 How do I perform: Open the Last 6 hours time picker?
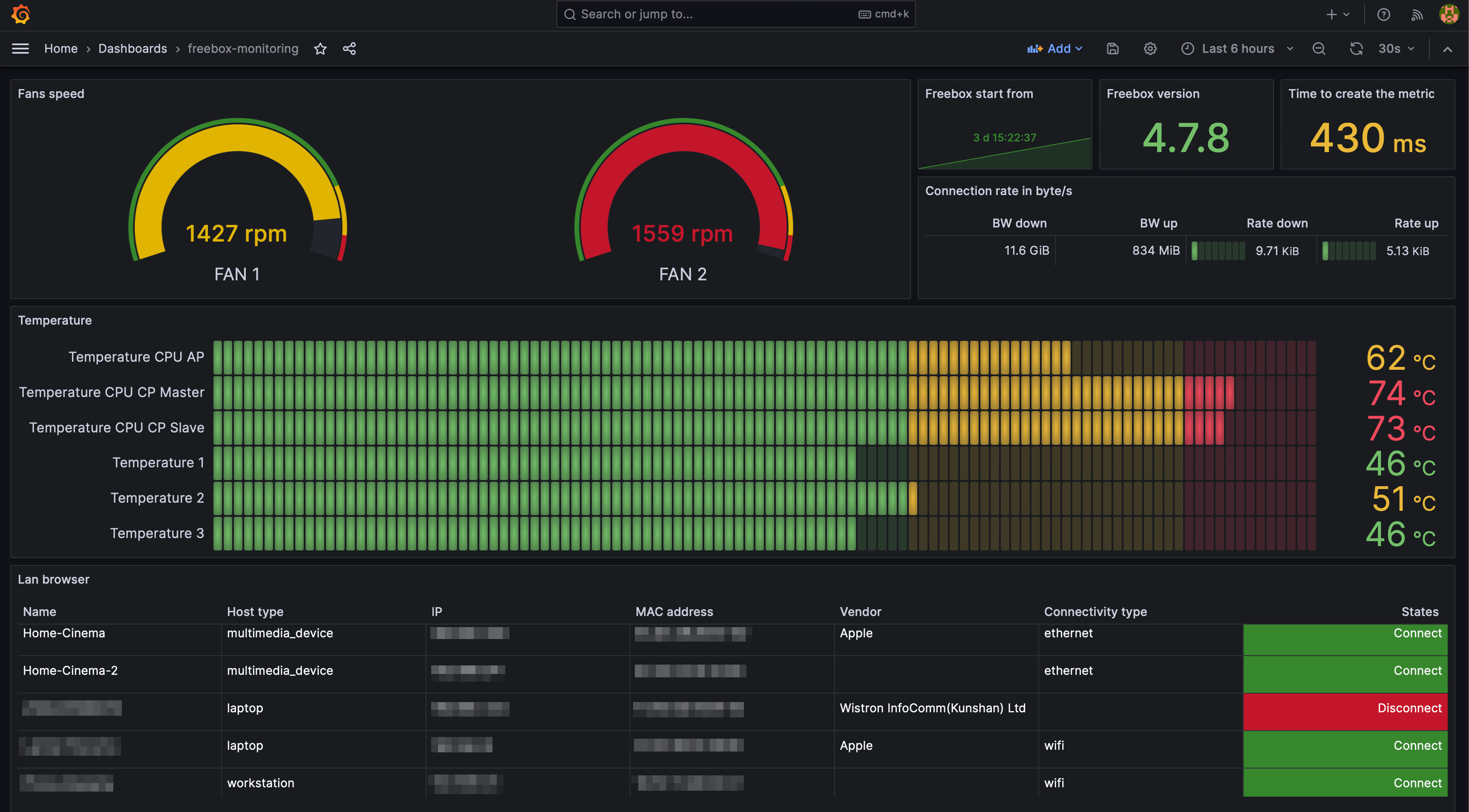click(1237, 49)
